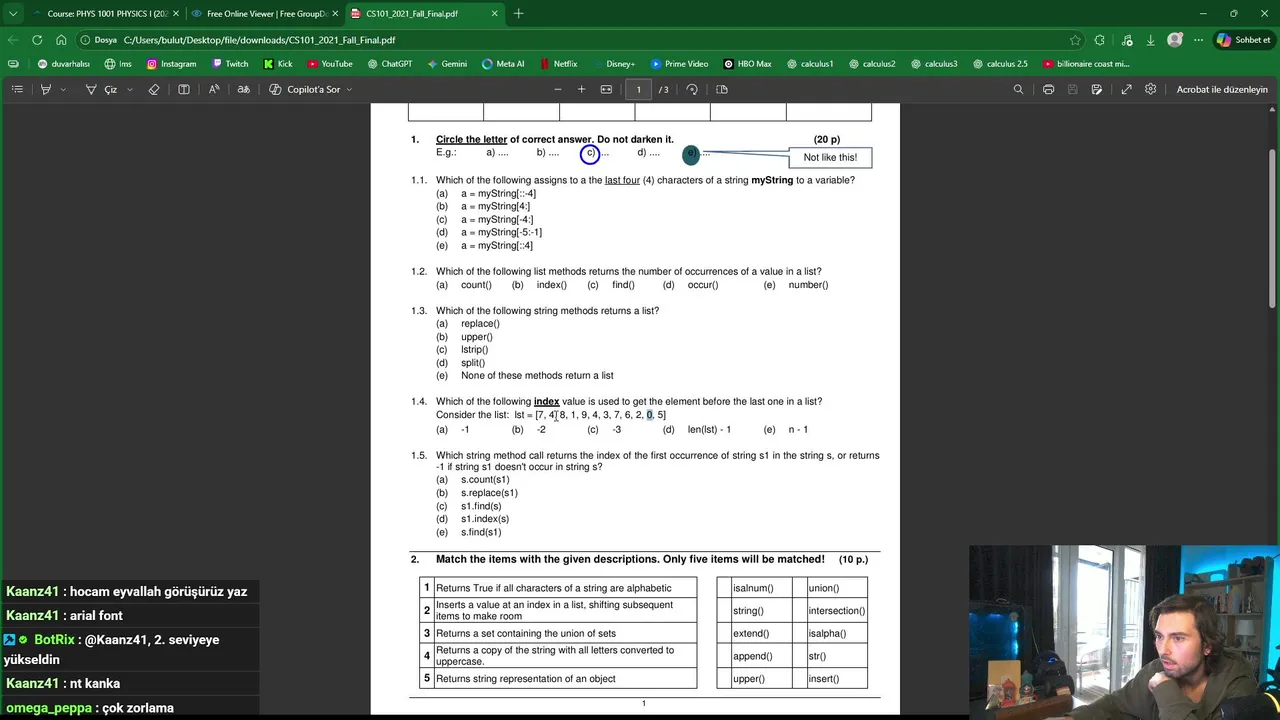Go to the browser home page

[61, 40]
